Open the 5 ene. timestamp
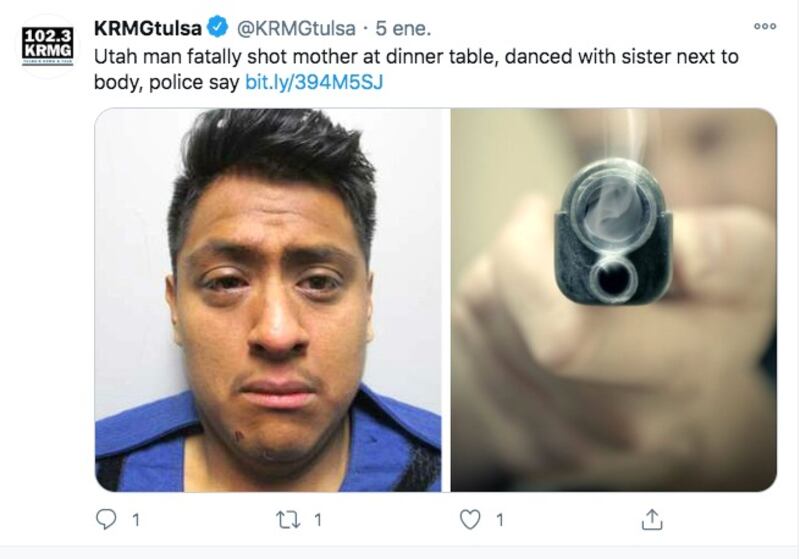800x559 pixels. pyautogui.click(x=403, y=28)
